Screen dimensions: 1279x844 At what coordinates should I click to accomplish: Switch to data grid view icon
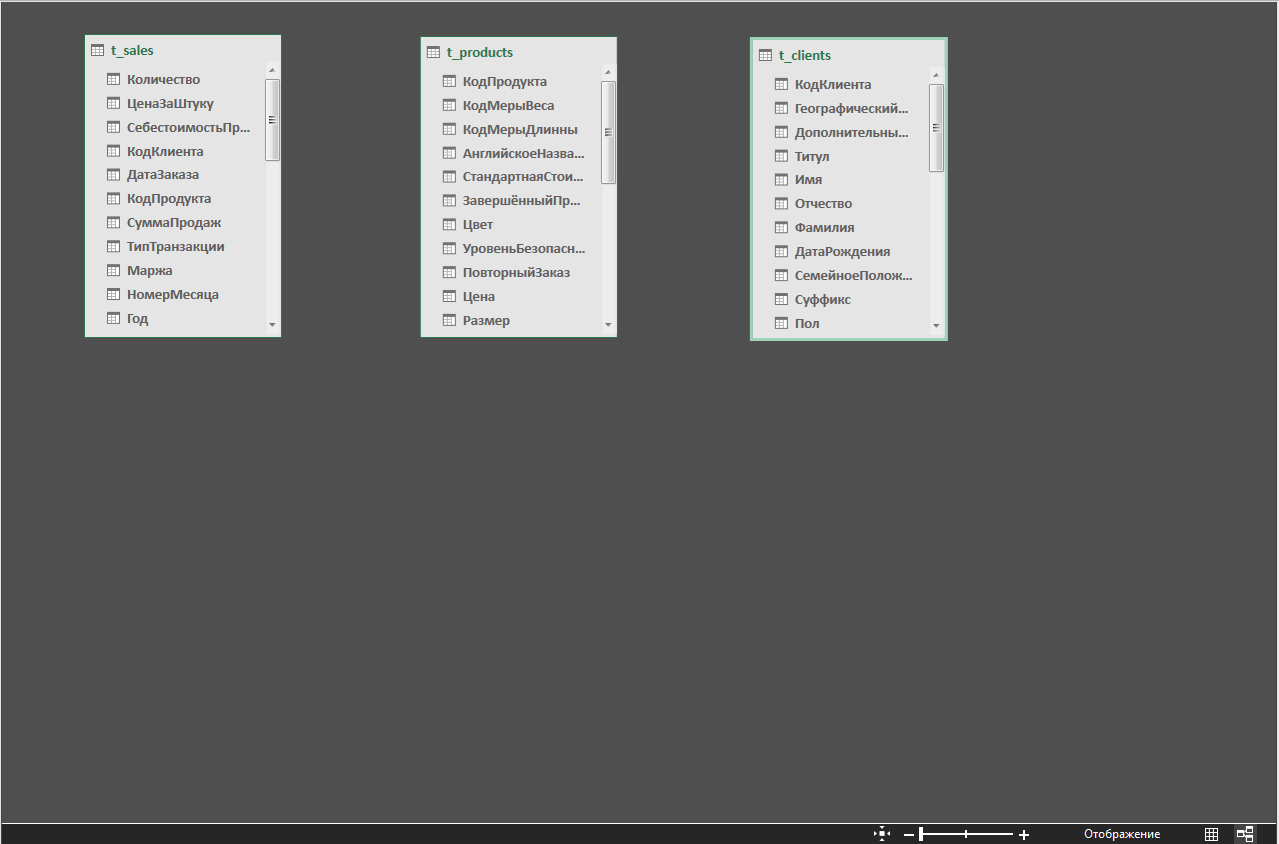pos(1211,834)
